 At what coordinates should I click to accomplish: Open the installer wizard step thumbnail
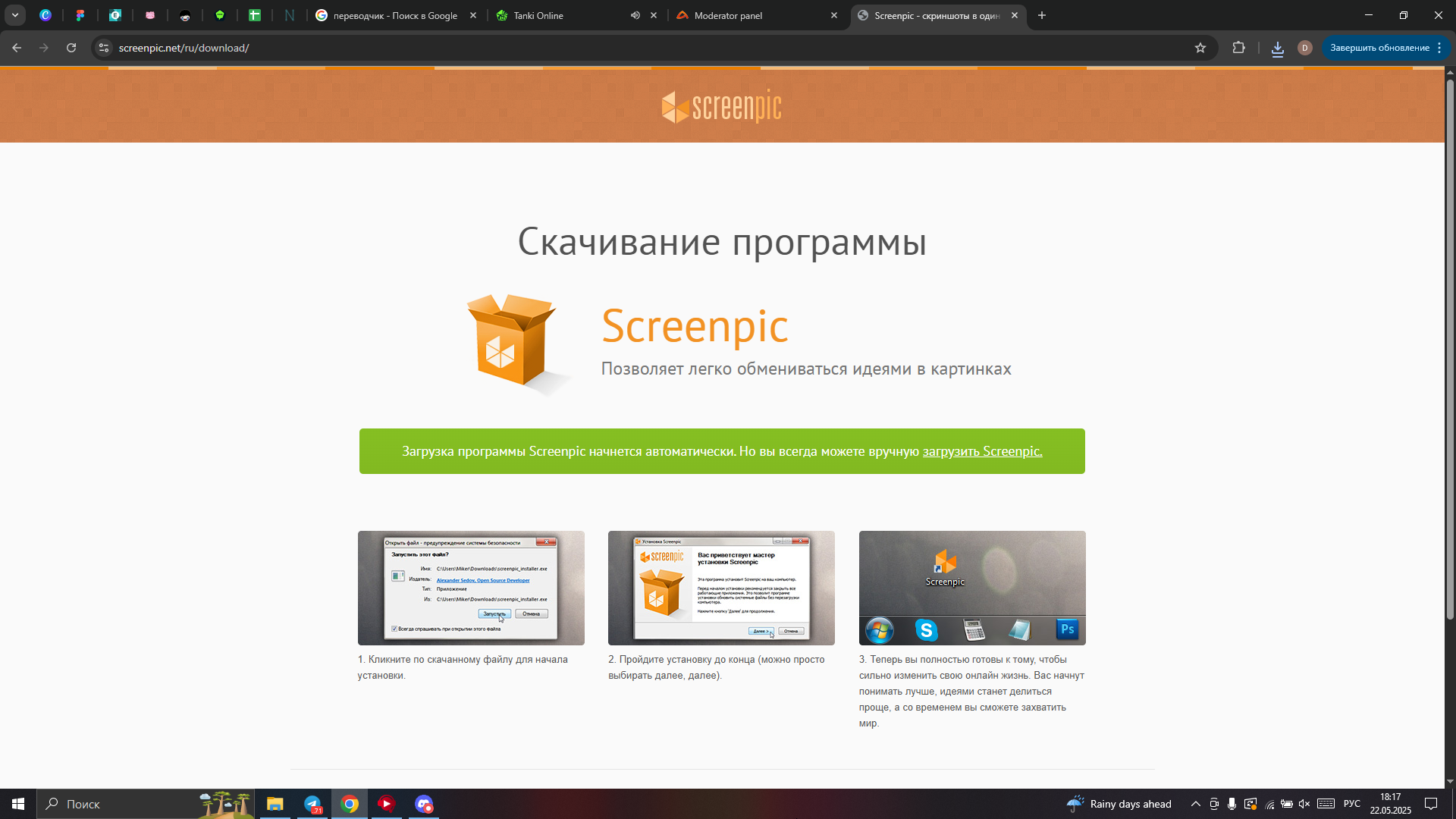click(x=721, y=588)
